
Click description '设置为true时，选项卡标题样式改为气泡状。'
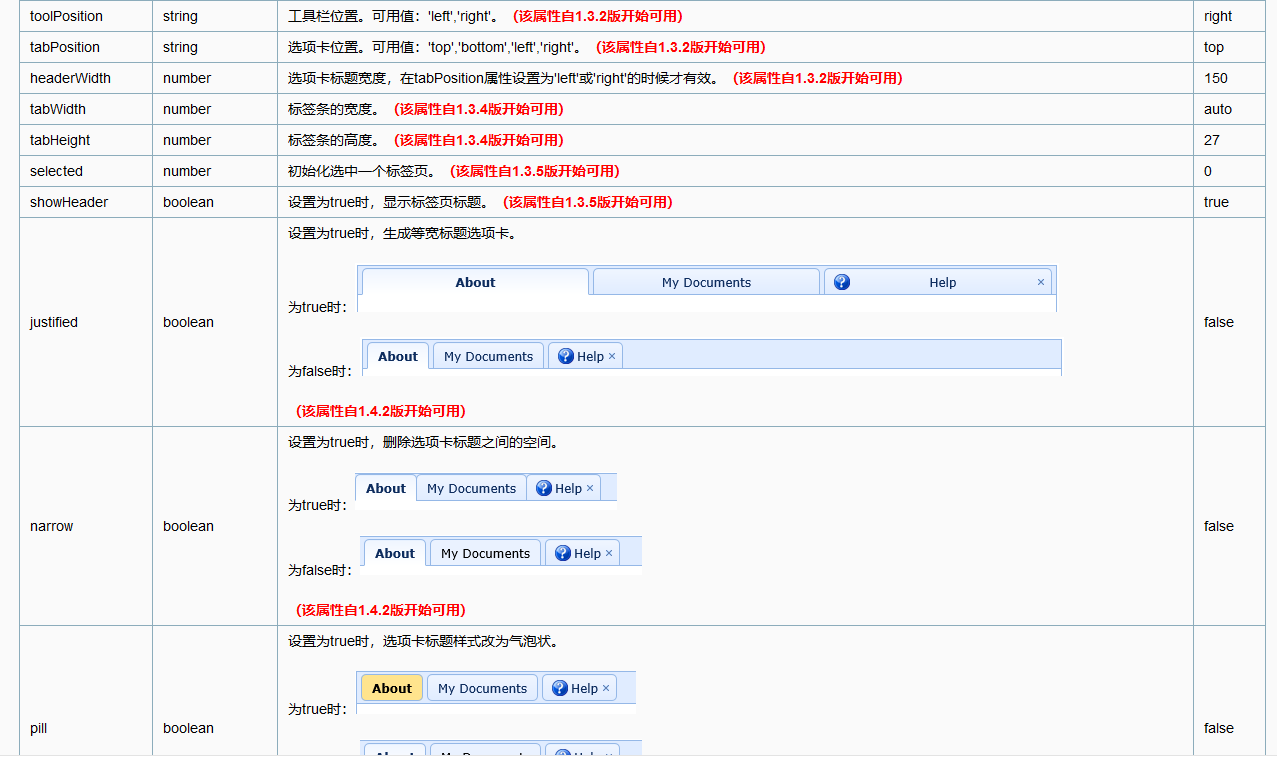click(x=423, y=641)
